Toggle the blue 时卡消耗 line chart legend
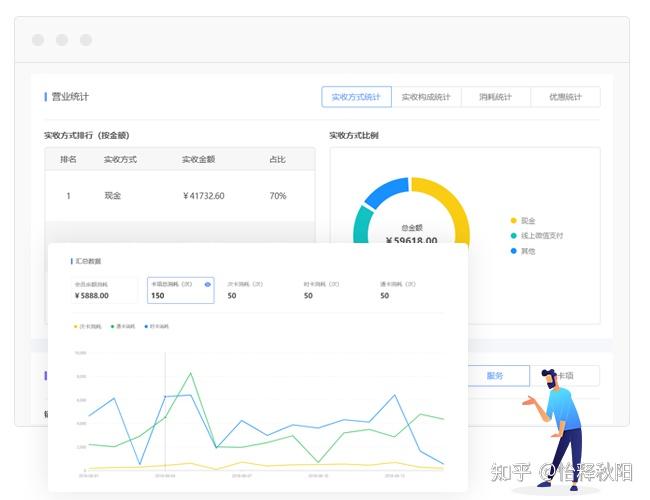The image size is (650, 500). click(157, 327)
